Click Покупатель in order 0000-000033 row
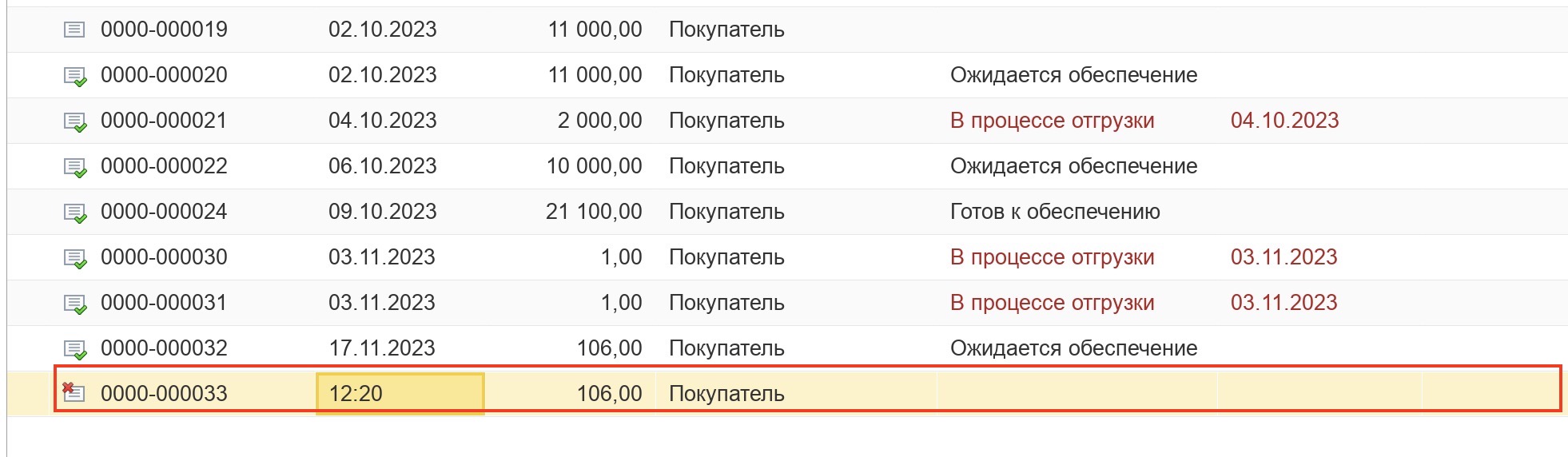This screenshot has height=457, width=1568. 726,394
